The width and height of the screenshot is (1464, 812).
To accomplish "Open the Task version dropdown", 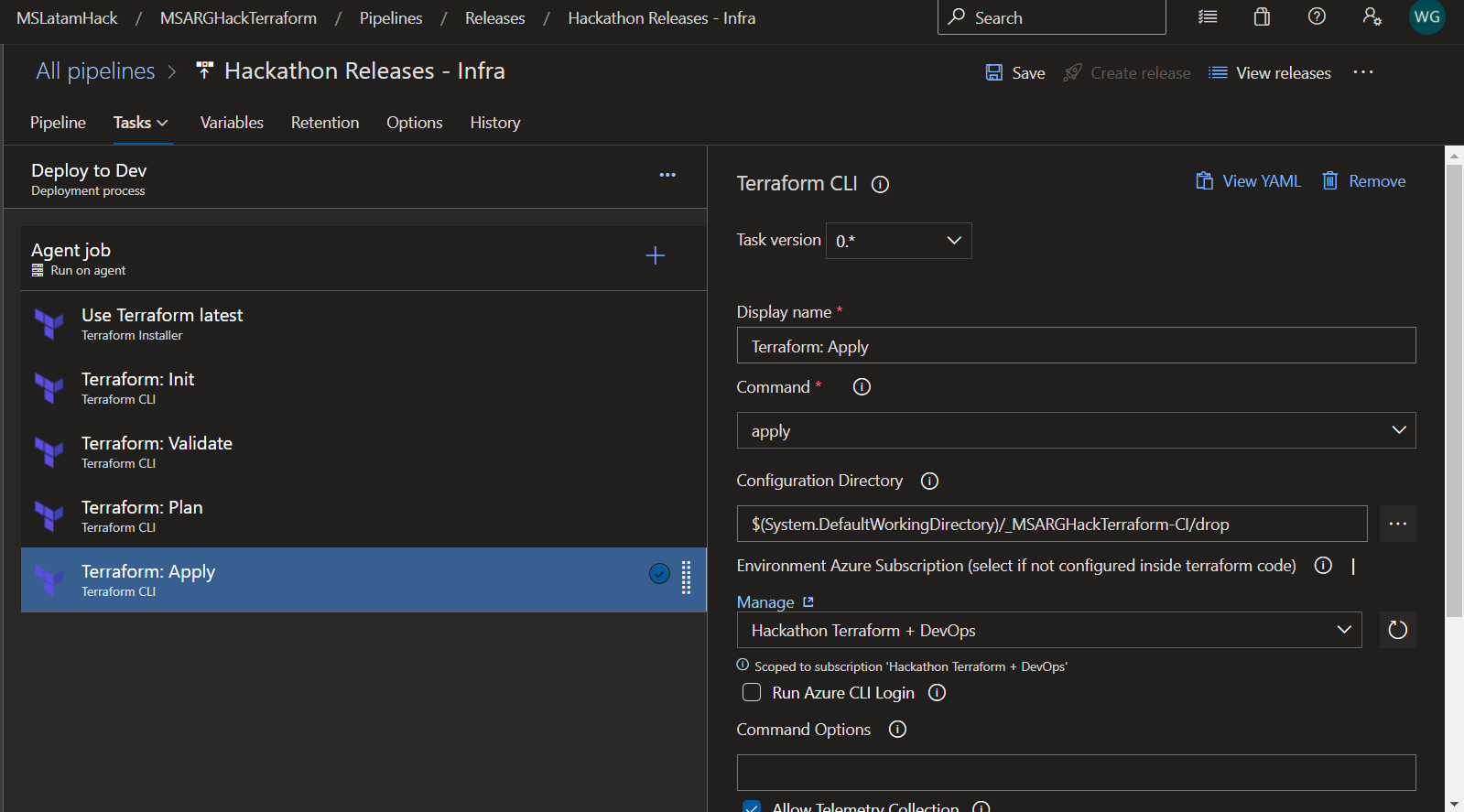I will (x=899, y=241).
